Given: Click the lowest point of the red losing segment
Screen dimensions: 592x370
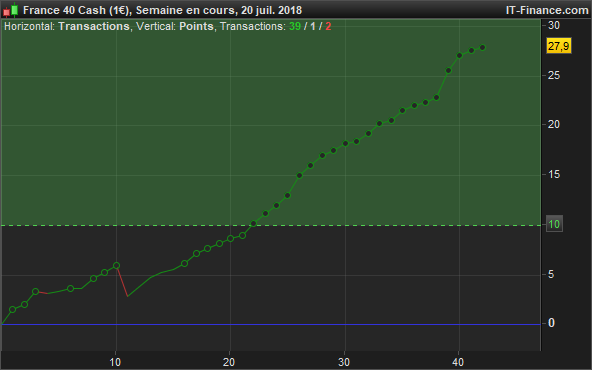Looking at the screenshot, I should pyautogui.click(x=128, y=296).
